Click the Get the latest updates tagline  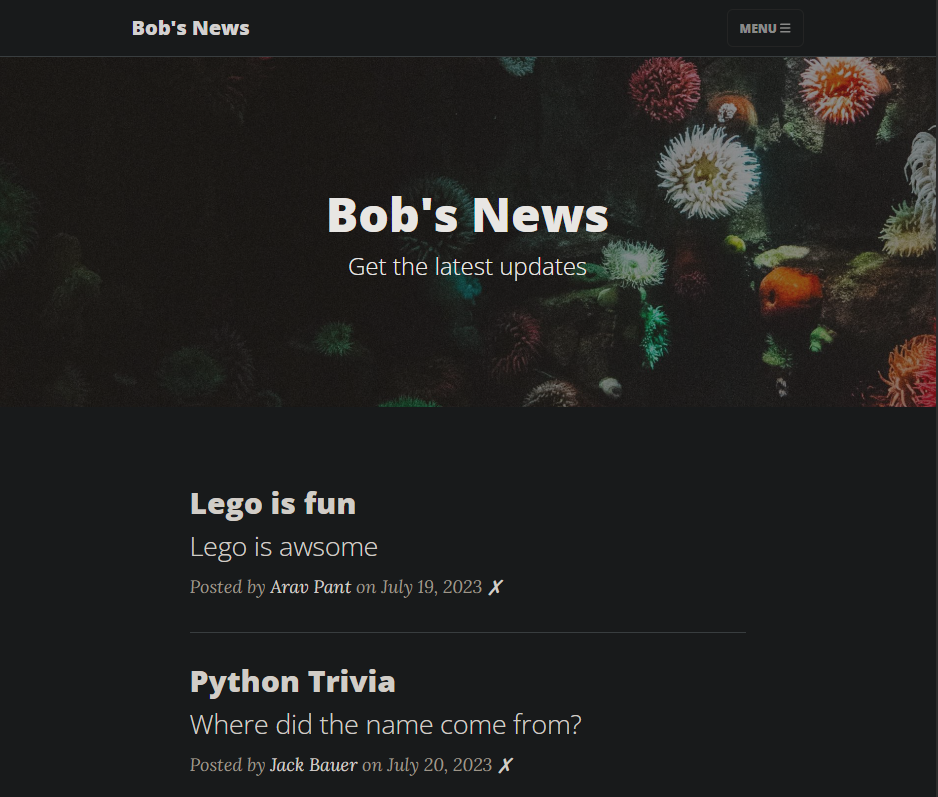coord(467,267)
